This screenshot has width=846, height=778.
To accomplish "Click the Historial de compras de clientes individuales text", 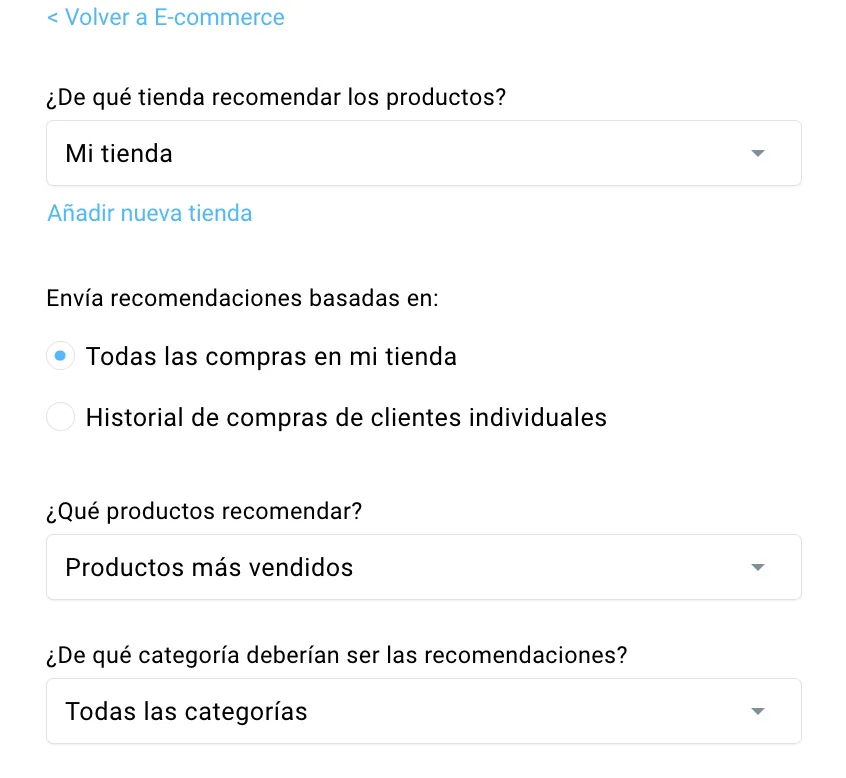I will click(x=346, y=418).
